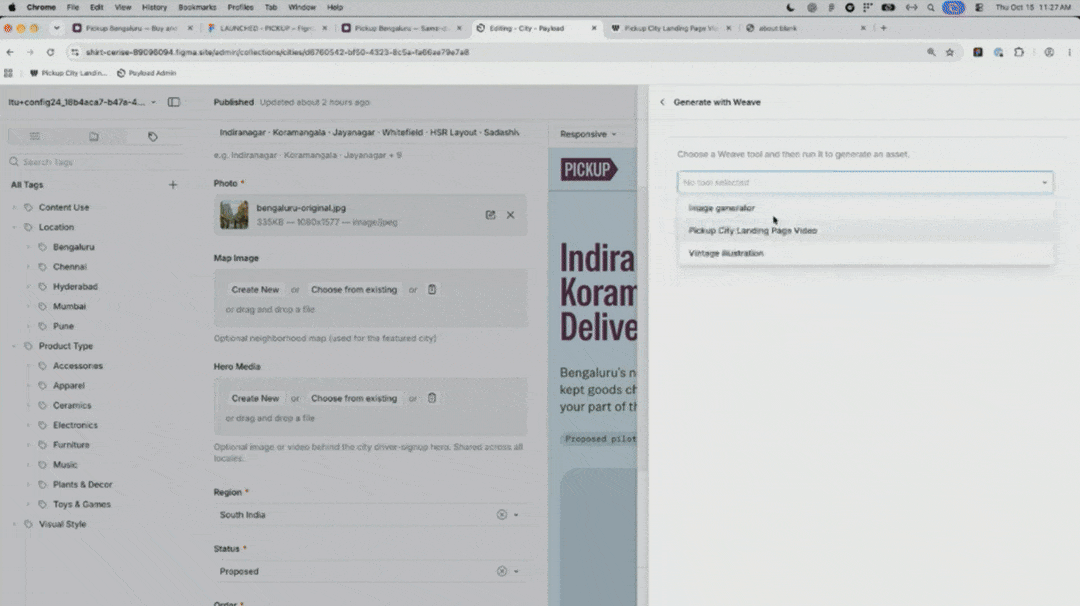Toggle the sidebar panel icon
Viewport: 1080px width, 606px height.
174,102
